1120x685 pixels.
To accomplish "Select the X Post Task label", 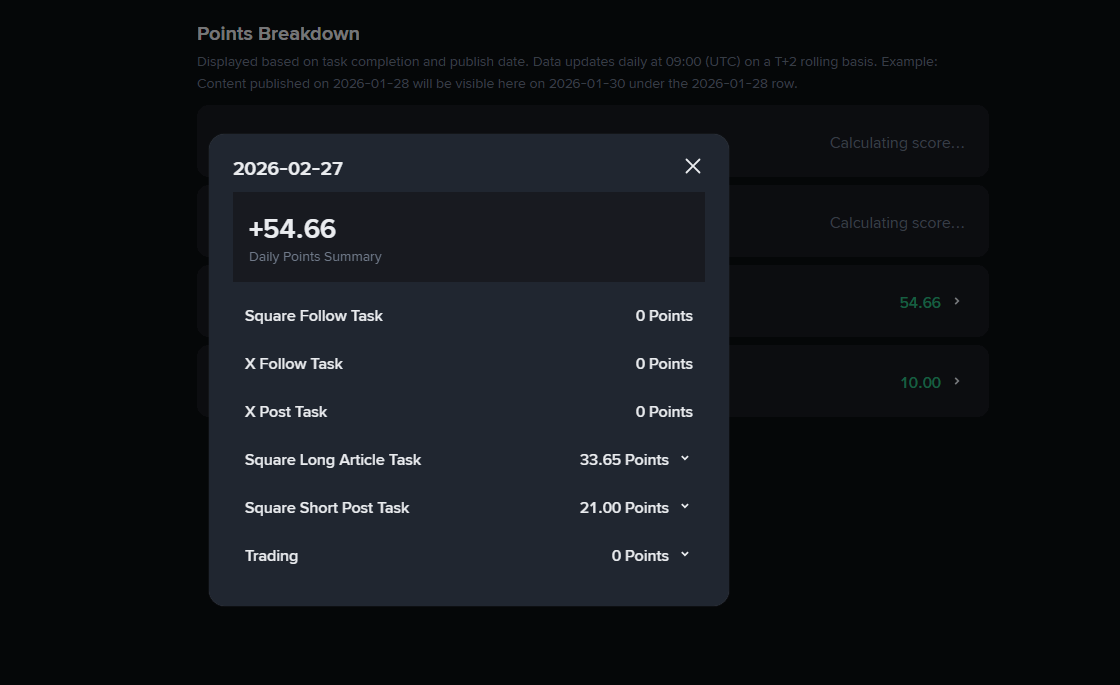I will tap(285, 412).
